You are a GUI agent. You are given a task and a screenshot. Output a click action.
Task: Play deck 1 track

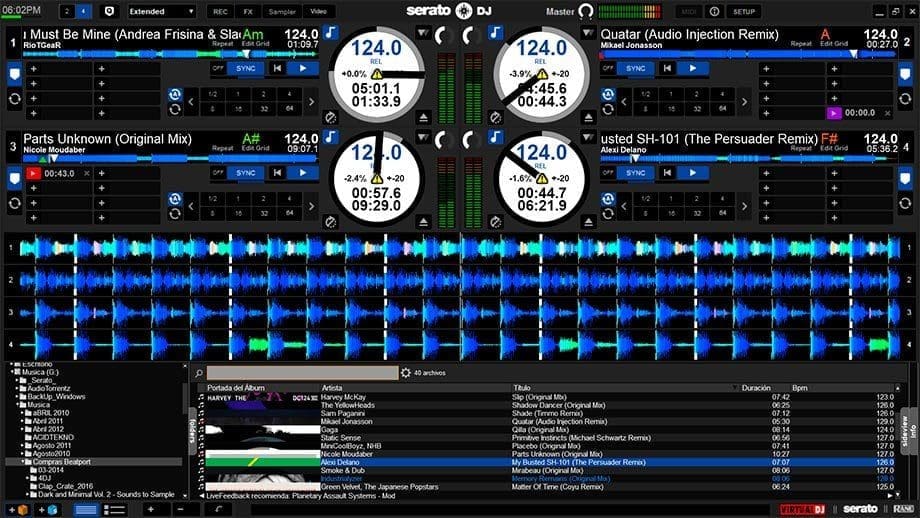(303, 68)
